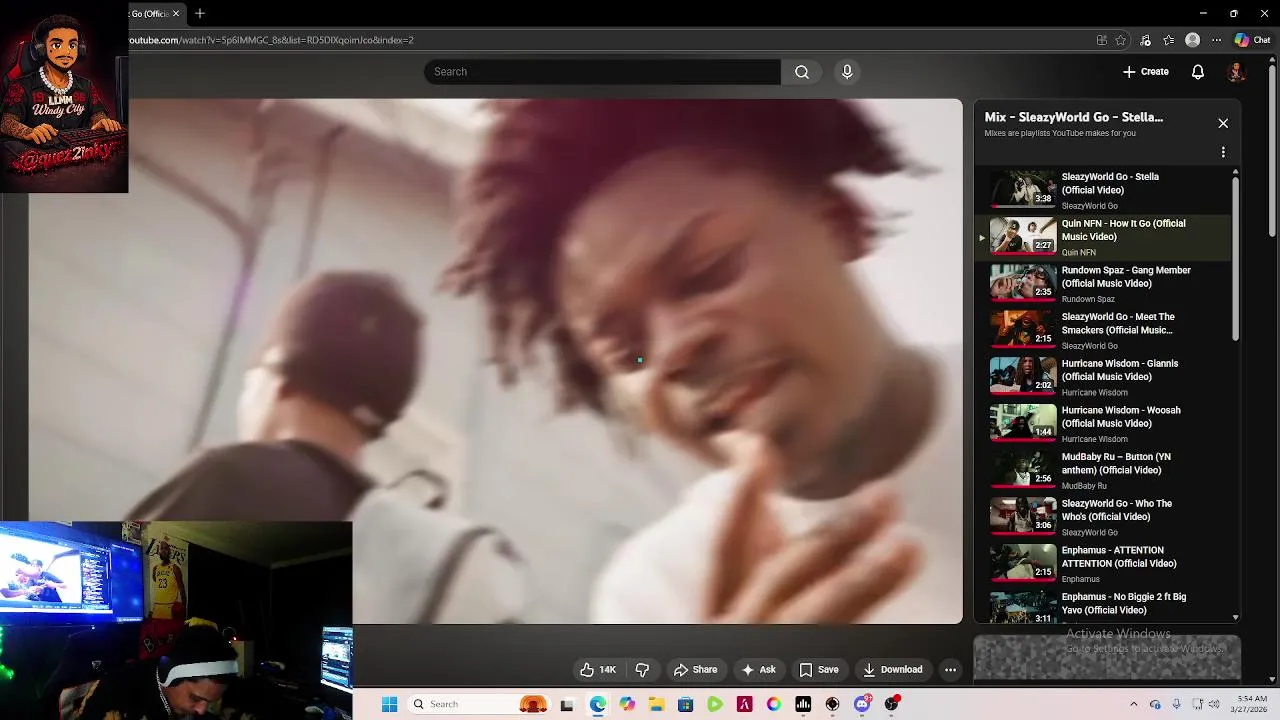Play Hurricane Wisdom - Giannis video
The width and height of the screenshot is (1280, 720).
tap(1105, 377)
